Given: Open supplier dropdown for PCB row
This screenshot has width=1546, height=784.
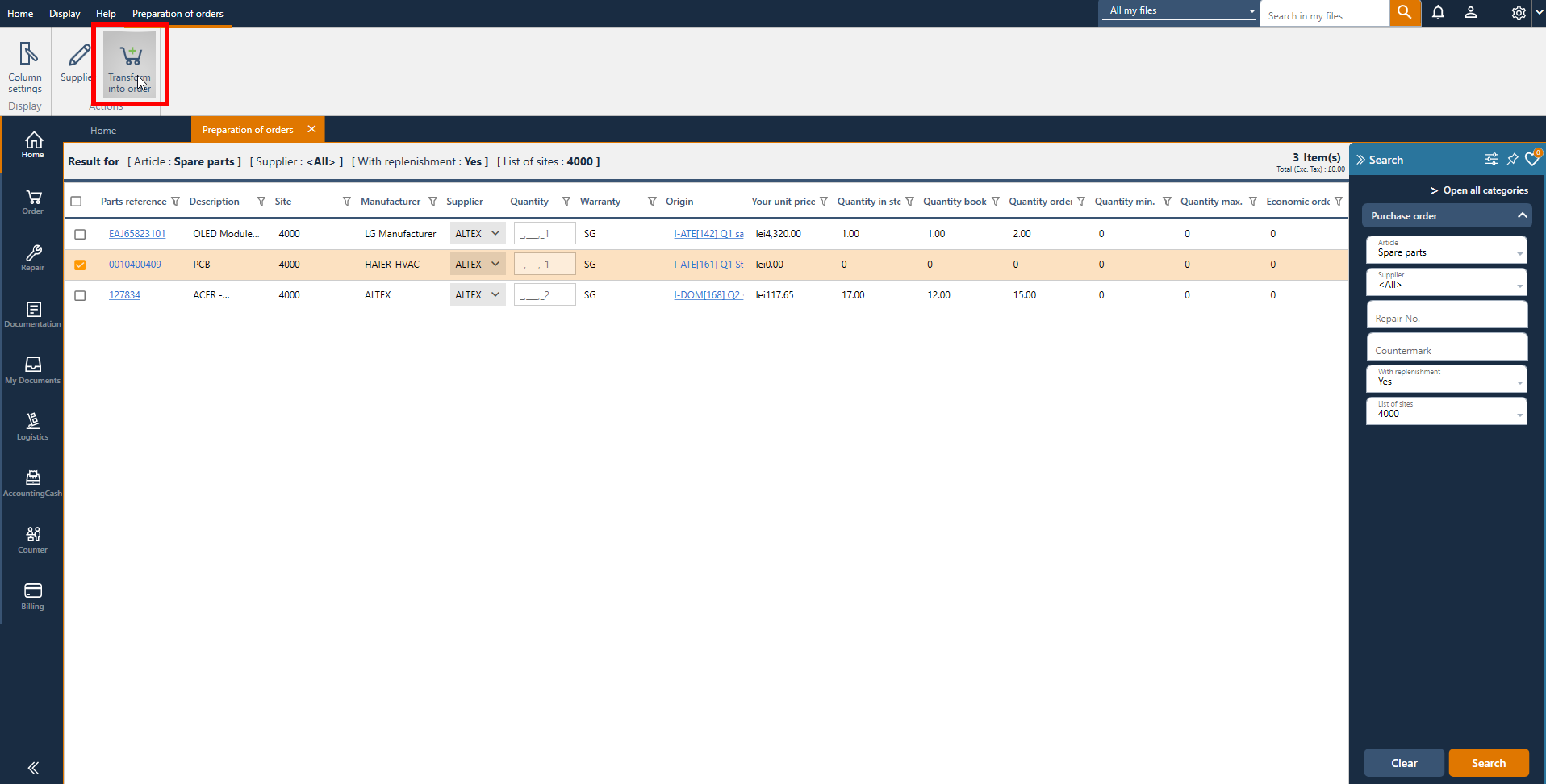Looking at the screenshot, I should (x=478, y=264).
